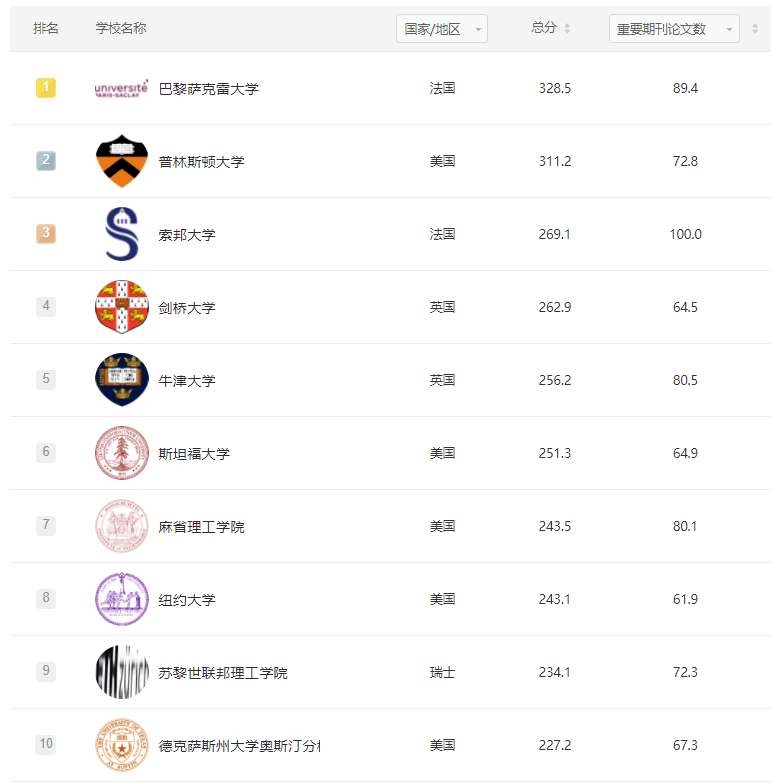Image resolution: width=779 pixels, height=784 pixels.
Task: Click the 学校名称 column header
Action: tap(121, 29)
